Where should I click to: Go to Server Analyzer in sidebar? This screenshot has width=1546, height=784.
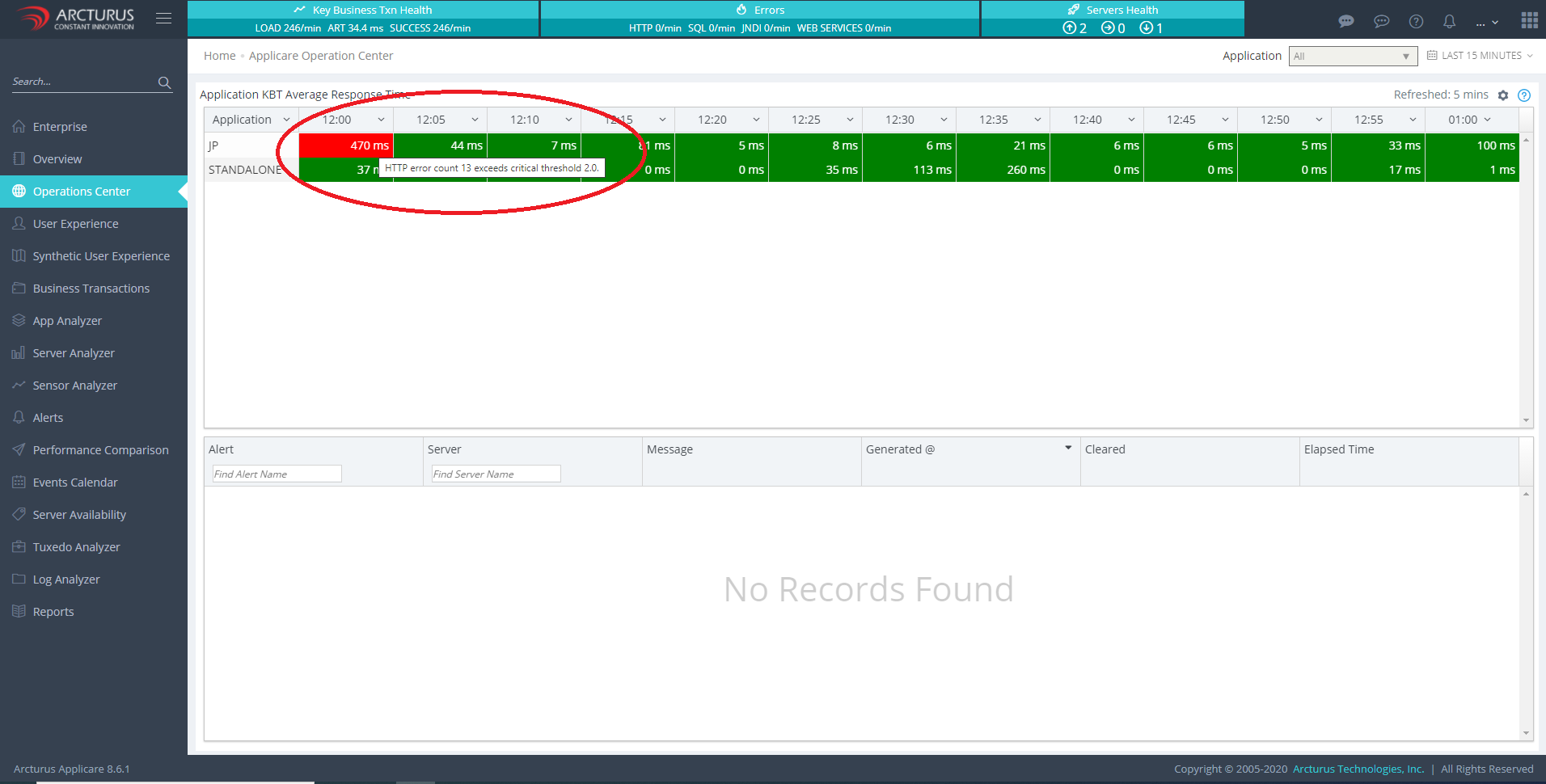pyautogui.click(x=74, y=353)
